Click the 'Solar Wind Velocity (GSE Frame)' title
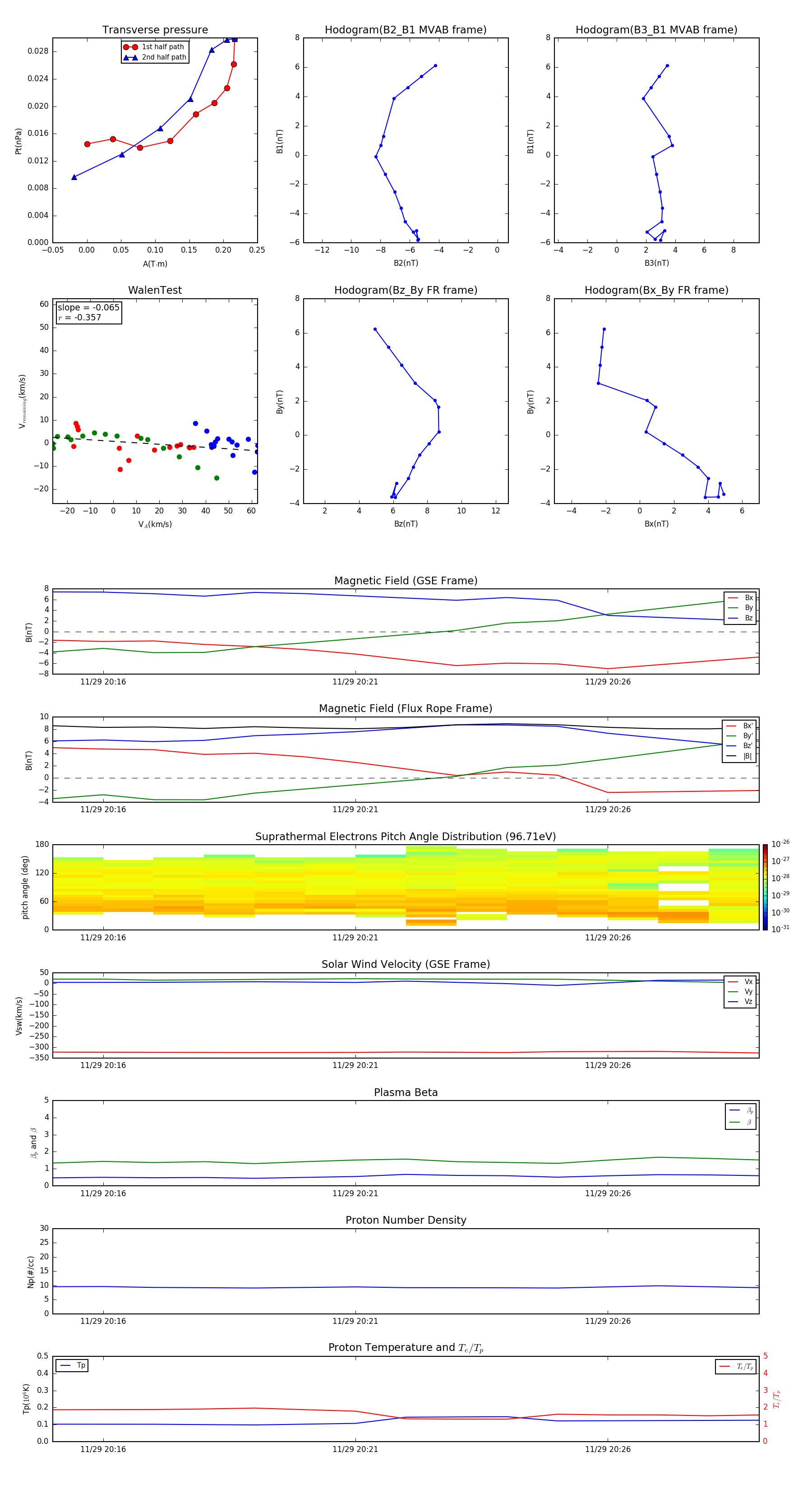812x1489 pixels. click(x=406, y=964)
